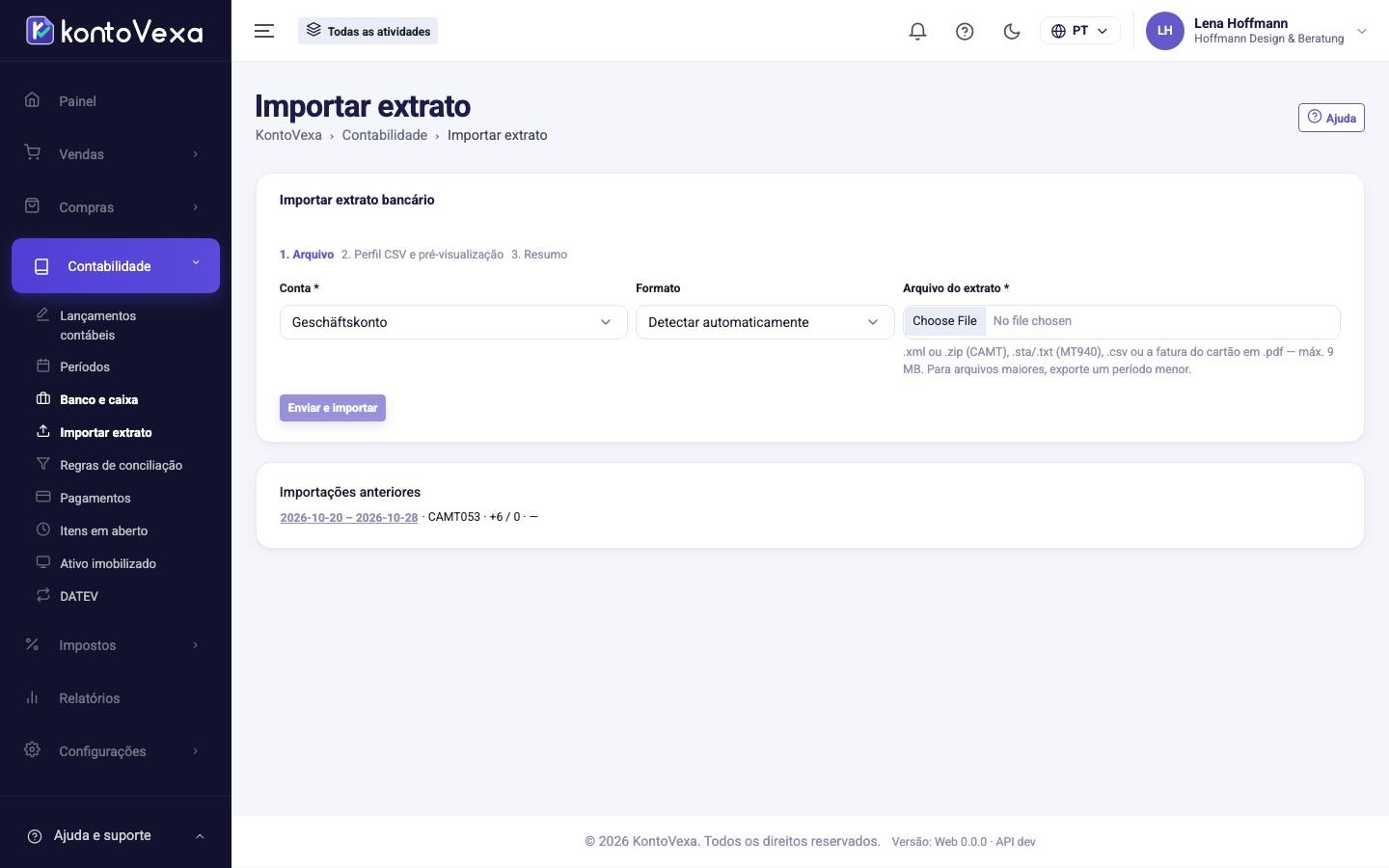Expand the Lena Hoffmann account menu chevron
Image resolution: width=1389 pixels, height=868 pixels.
(1362, 31)
